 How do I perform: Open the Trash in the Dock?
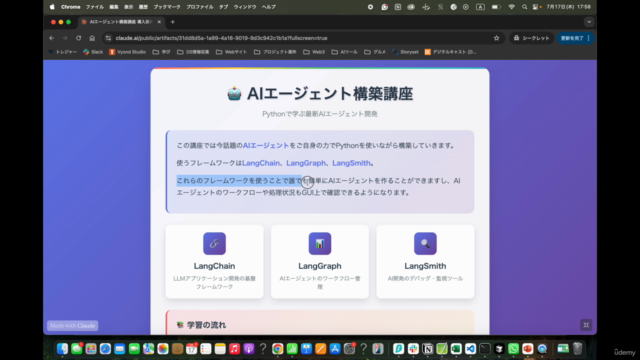point(577,349)
